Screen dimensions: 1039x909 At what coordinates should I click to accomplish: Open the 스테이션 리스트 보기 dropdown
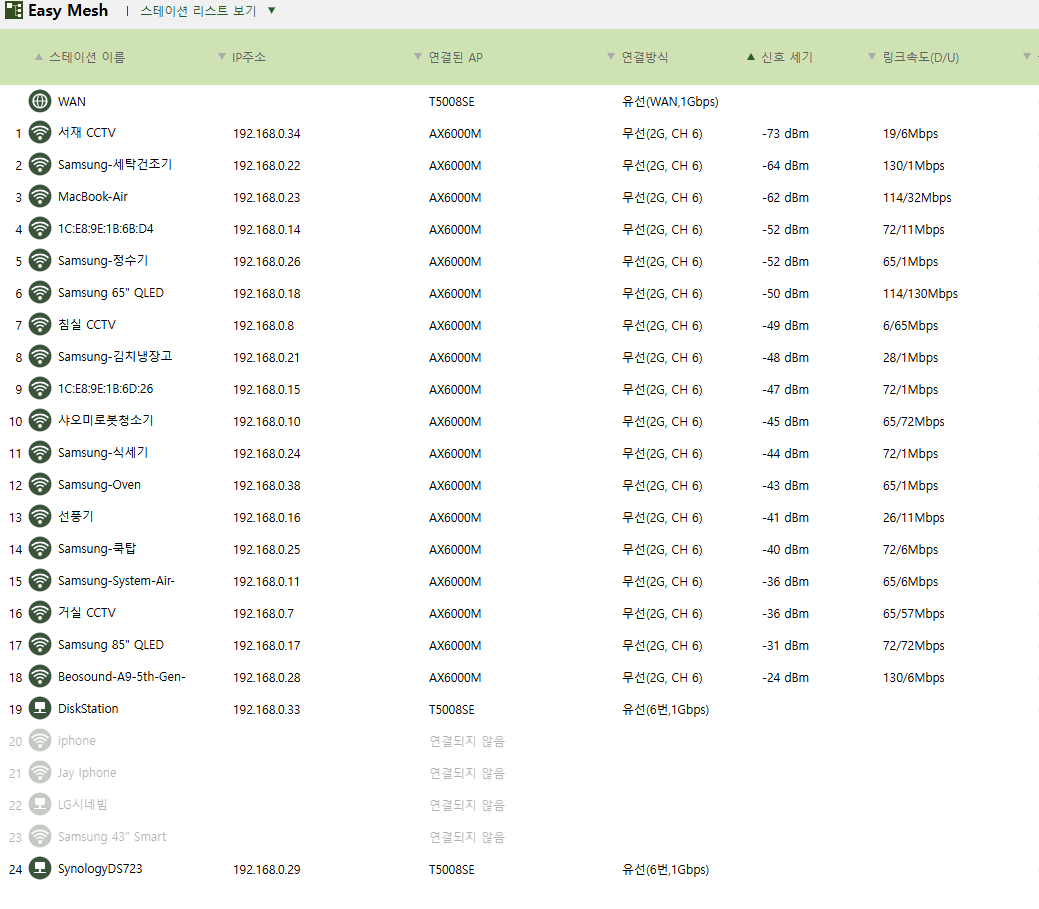pyautogui.click(x=208, y=11)
